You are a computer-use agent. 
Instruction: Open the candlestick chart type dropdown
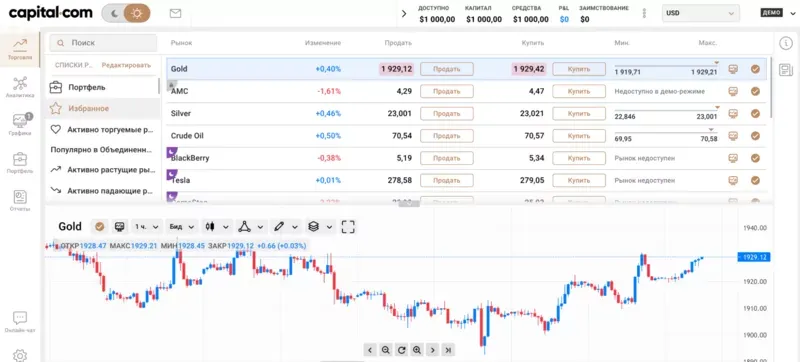pos(217,226)
